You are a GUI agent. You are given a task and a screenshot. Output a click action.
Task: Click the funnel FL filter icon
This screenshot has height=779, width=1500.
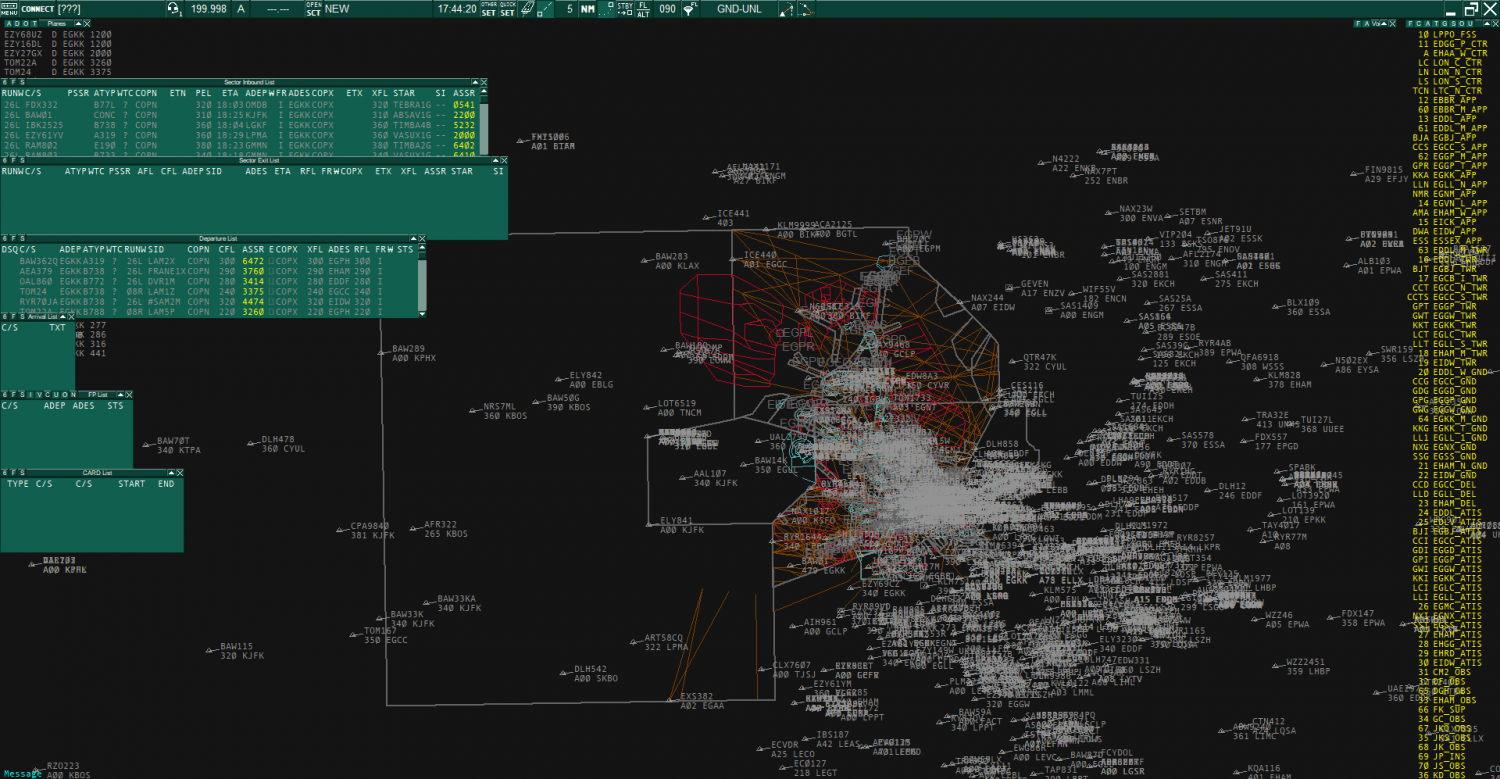[x=689, y=9]
